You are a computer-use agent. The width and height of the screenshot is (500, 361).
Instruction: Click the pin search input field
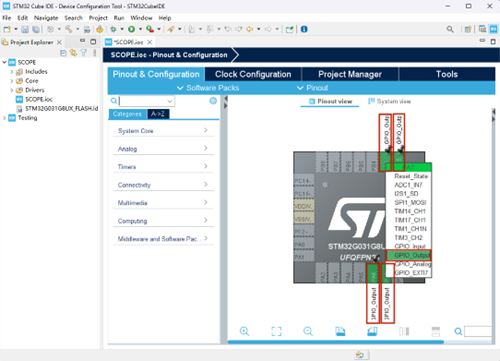tap(478, 331)
